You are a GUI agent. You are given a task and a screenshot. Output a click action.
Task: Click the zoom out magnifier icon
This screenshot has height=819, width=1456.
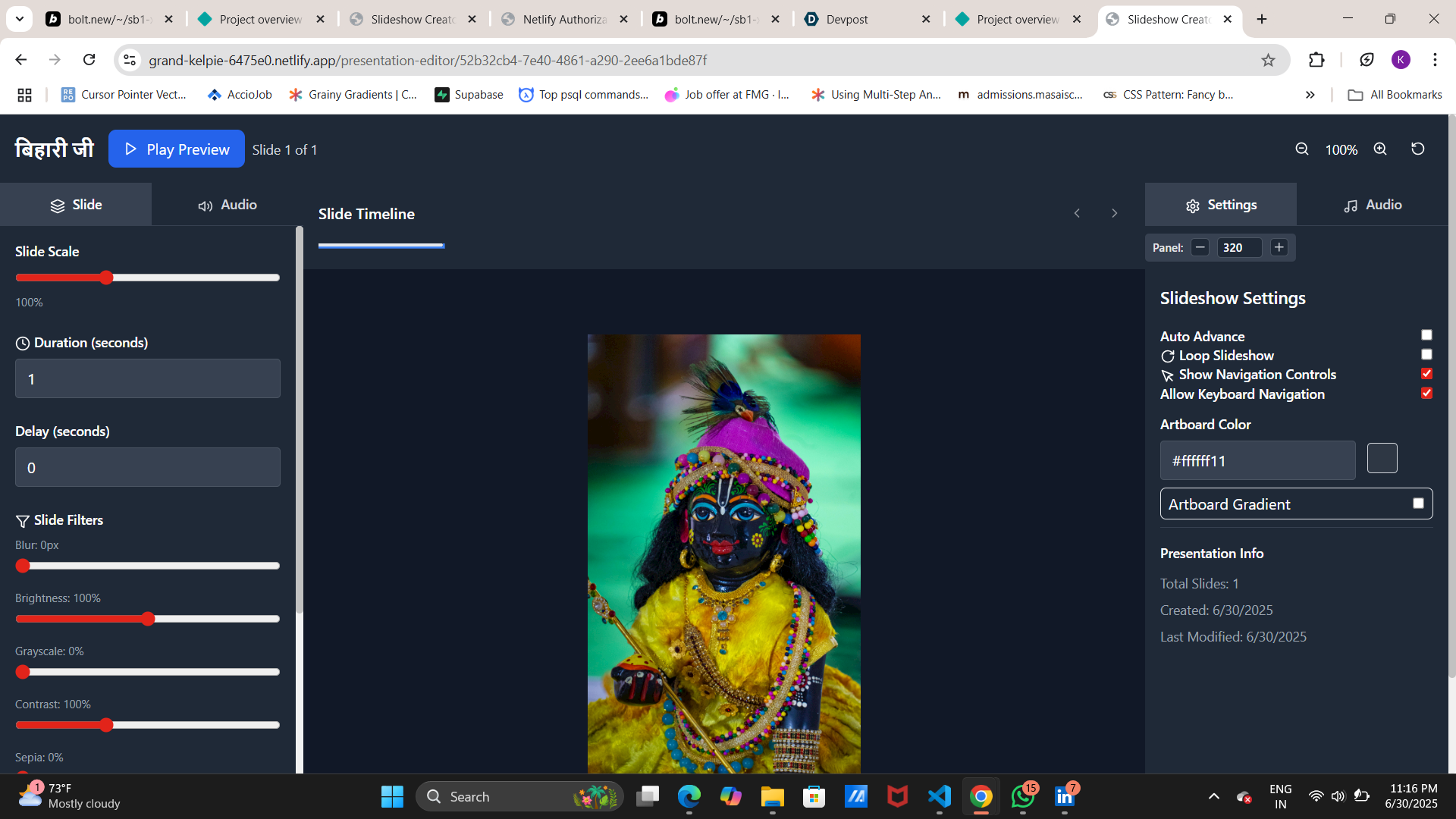pyautogui.click(x=1301, y=149)
